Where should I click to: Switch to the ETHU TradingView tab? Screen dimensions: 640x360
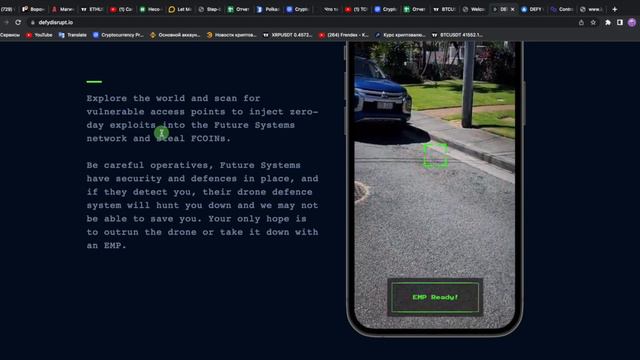pyautogui.click(x=92, y=9)
